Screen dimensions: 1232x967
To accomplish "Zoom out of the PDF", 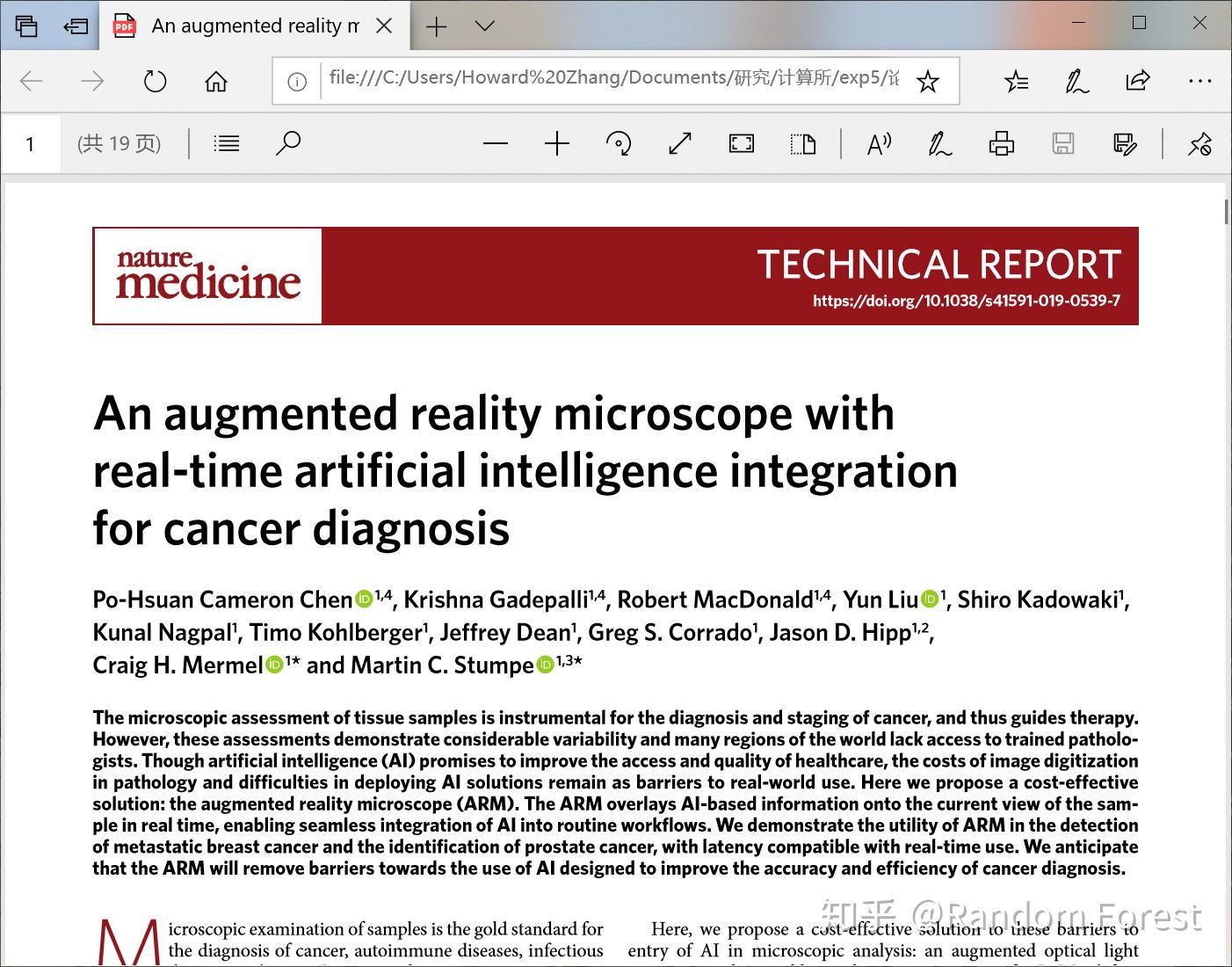I will (x=496, y=143).
